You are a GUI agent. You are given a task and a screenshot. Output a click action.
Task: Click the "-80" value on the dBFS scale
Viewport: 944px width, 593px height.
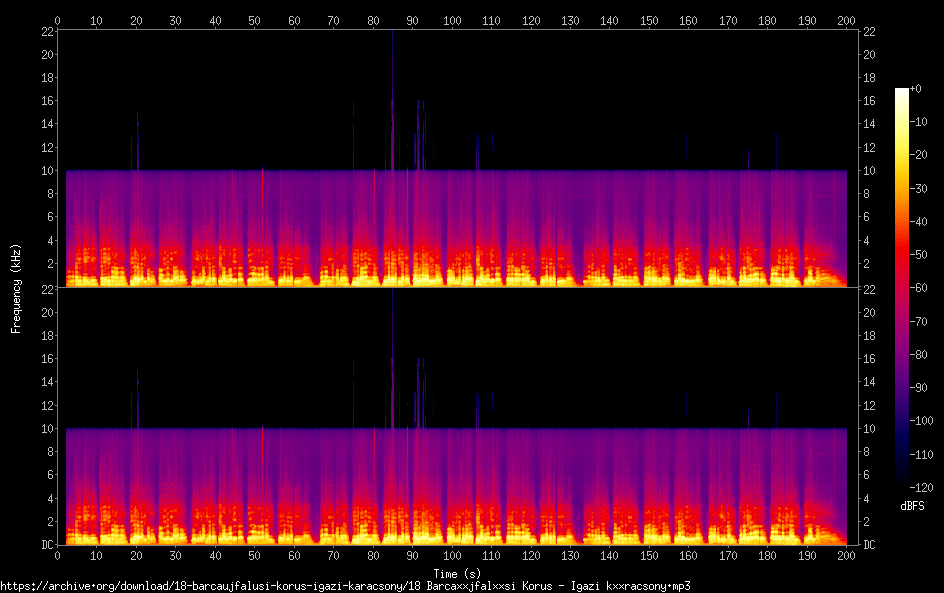click(x=918, y=355)
